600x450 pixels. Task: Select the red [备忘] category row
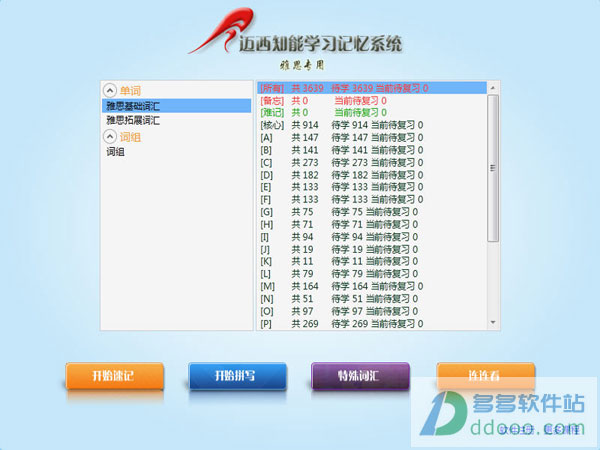tap(340, 100)
